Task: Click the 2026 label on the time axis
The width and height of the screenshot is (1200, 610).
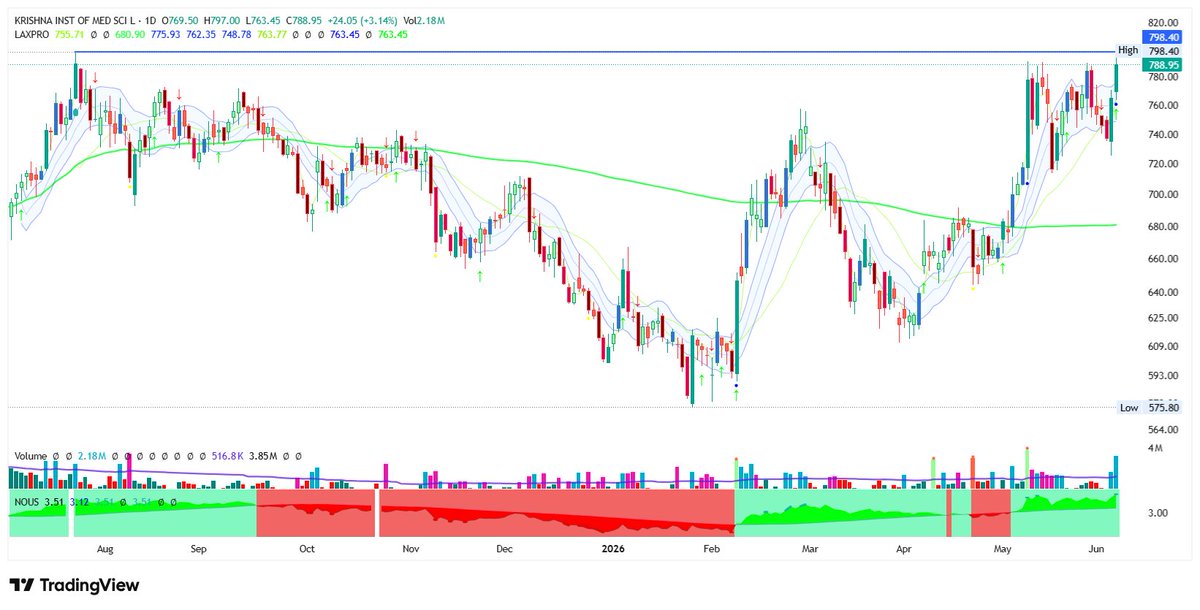Action: [613, 549]
